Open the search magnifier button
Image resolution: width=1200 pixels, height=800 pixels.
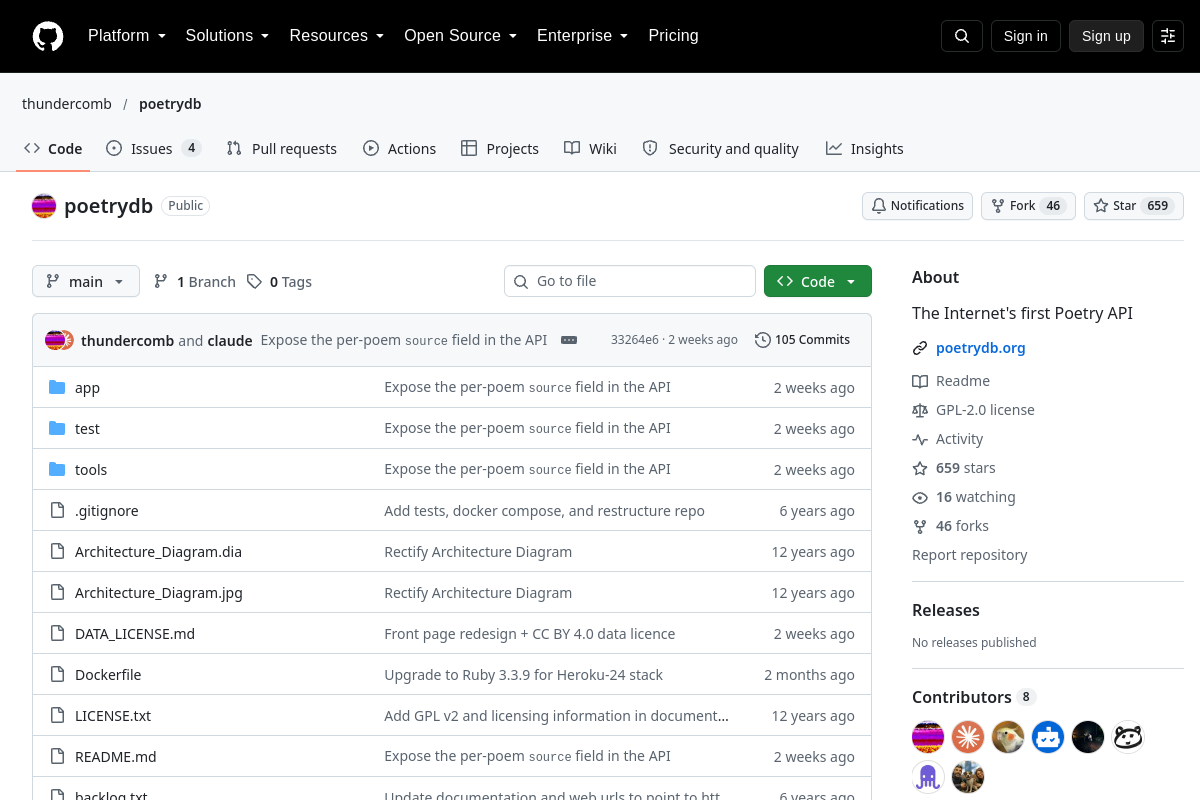coord(962,36)
